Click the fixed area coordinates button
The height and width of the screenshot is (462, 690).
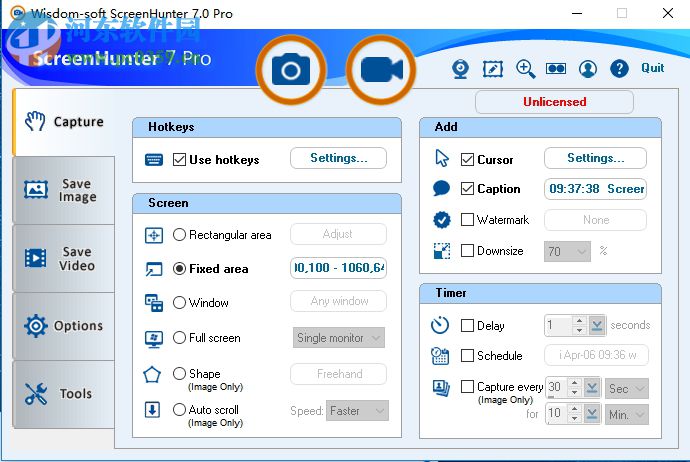coord(338,268)
